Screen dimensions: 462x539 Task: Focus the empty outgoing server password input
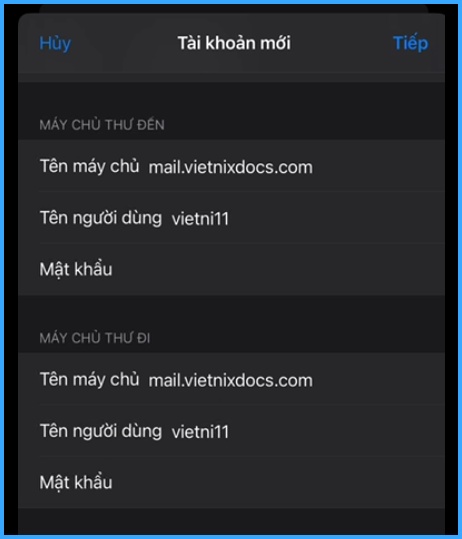coord(278,483)
